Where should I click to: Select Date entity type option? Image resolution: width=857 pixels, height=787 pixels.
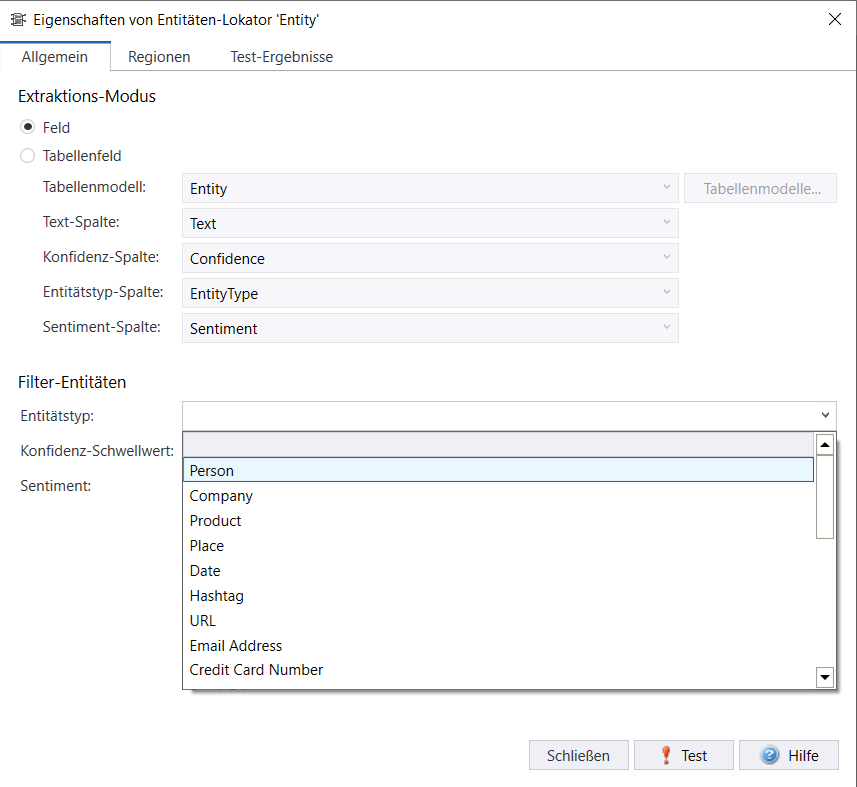pyautogui.click(x=205, y=571)
